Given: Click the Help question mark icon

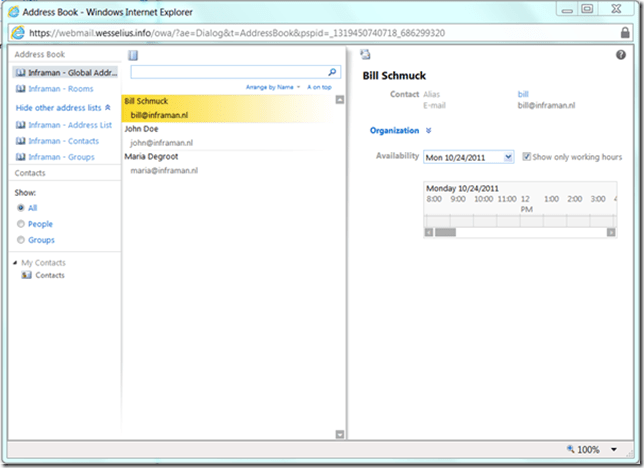Looking at the screenshot, I should coord(620,55).
